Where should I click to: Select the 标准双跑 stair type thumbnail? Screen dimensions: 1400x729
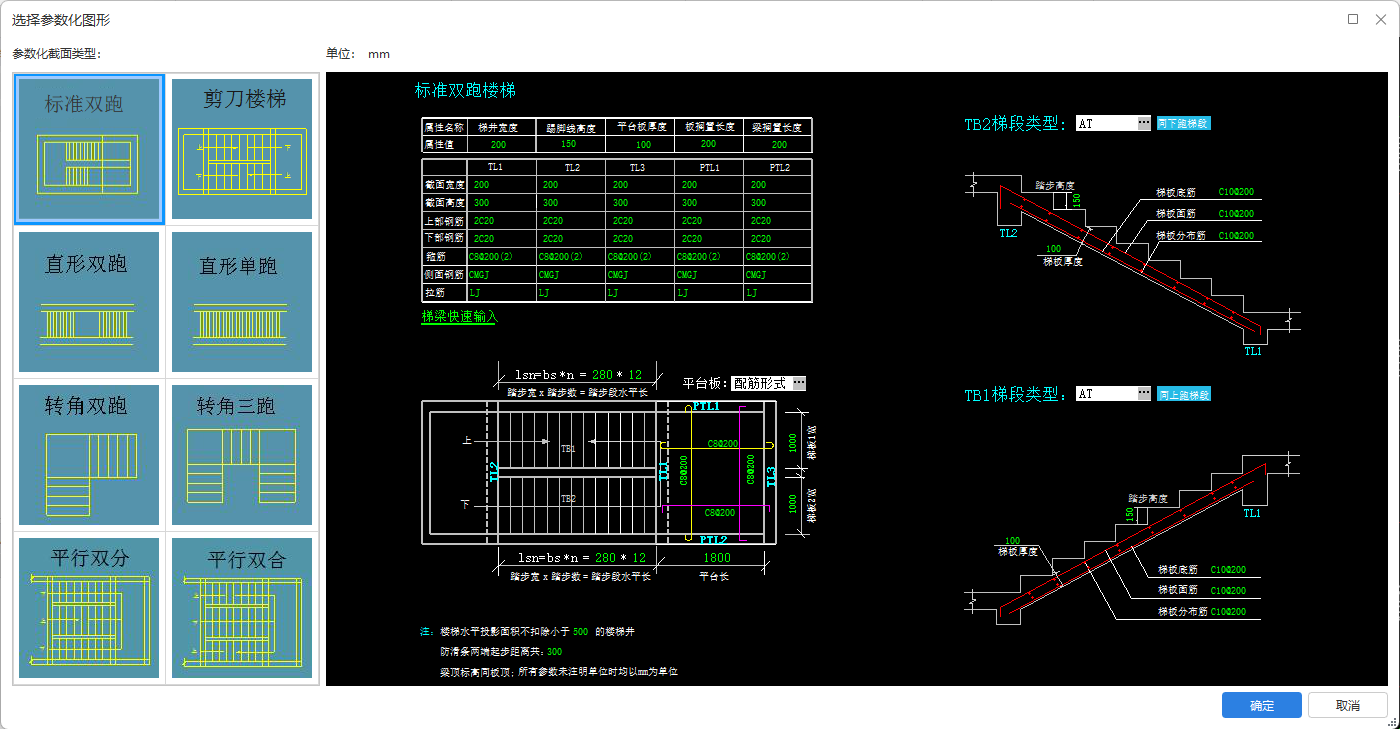coord(88,149)
